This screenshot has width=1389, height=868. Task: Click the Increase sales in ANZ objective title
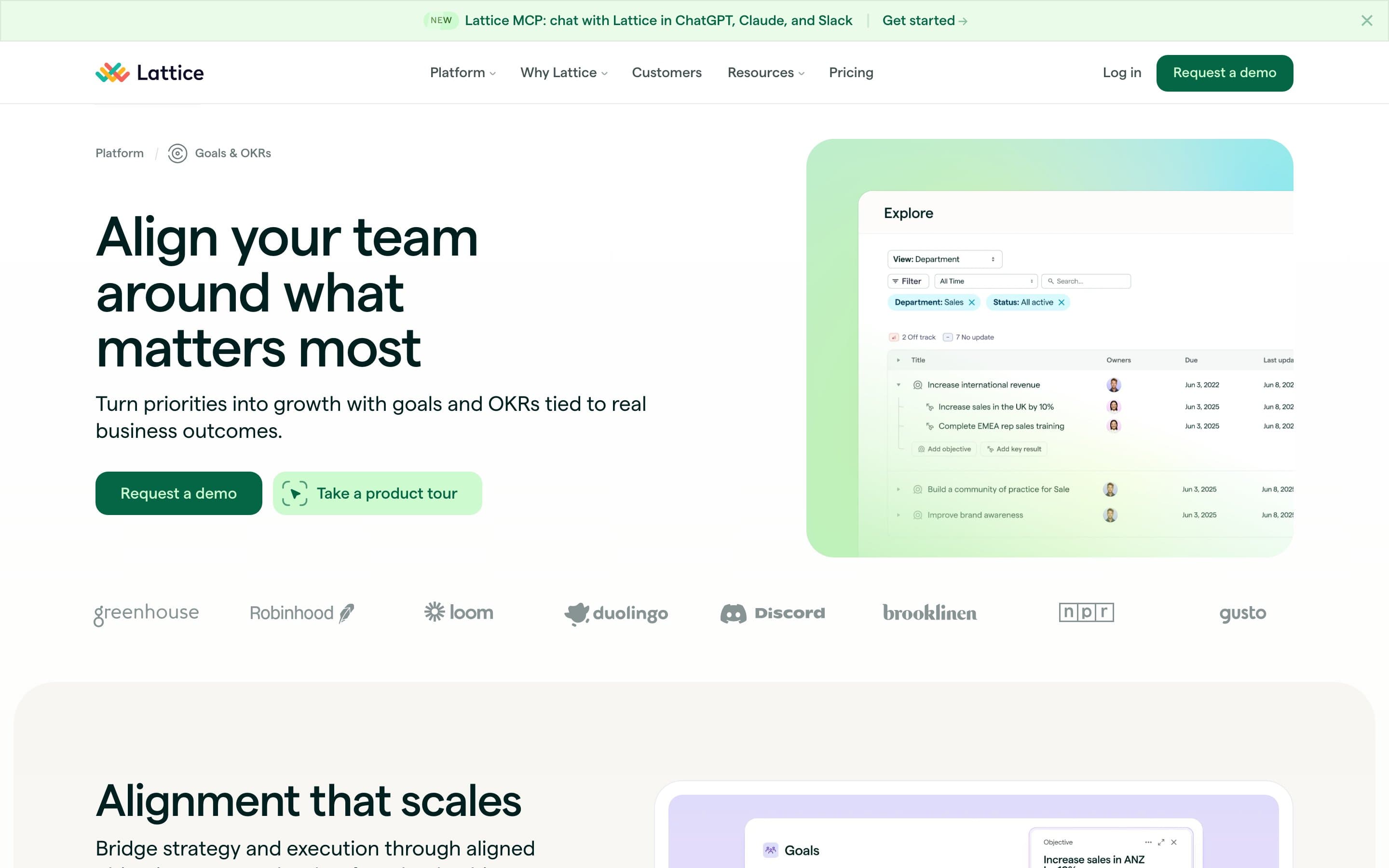[1093, 860]
